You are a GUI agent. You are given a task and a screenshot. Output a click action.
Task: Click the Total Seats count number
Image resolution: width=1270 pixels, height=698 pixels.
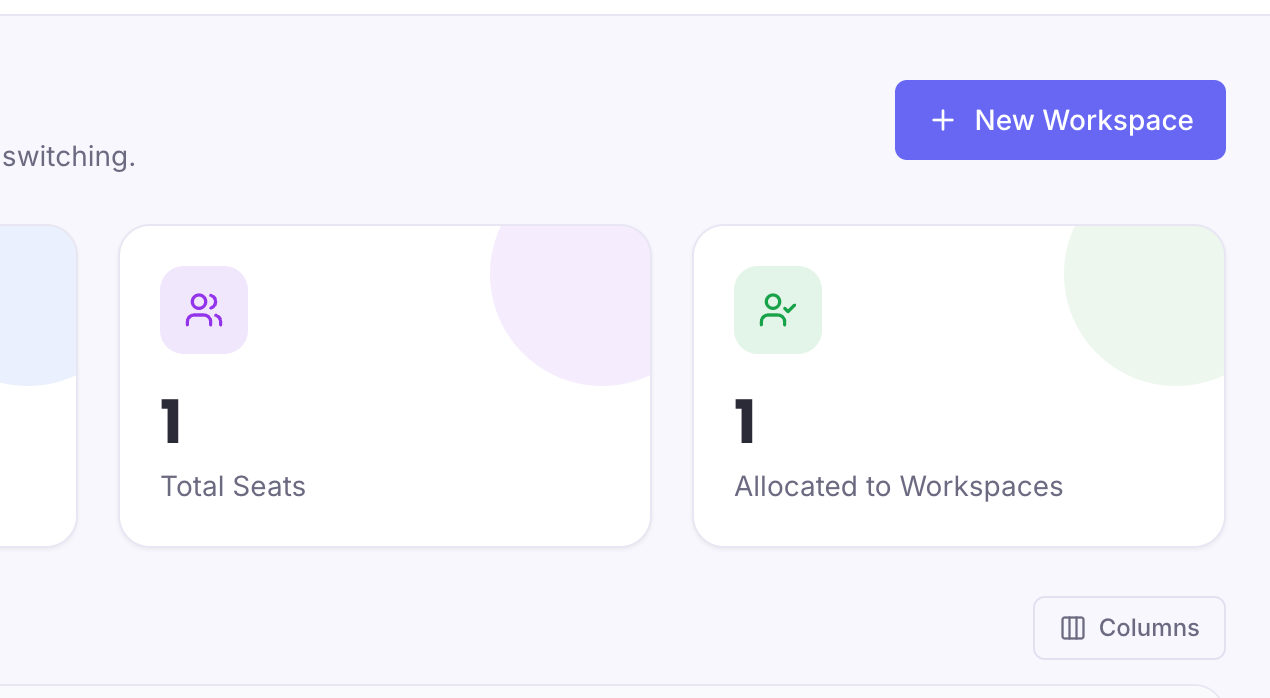click(x=171, y=422)
